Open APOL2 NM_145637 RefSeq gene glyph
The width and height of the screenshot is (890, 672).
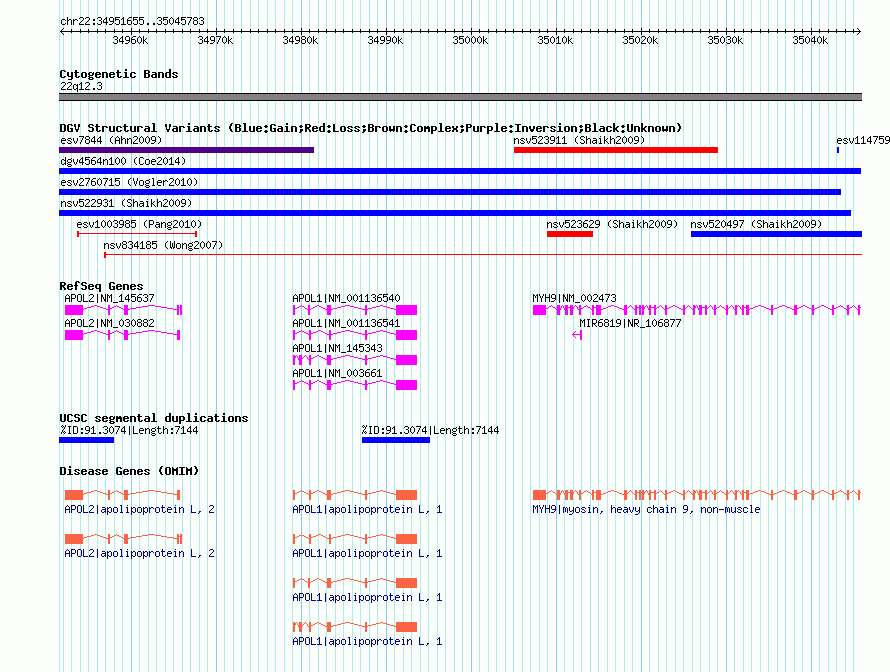click(x=123, y=310)
